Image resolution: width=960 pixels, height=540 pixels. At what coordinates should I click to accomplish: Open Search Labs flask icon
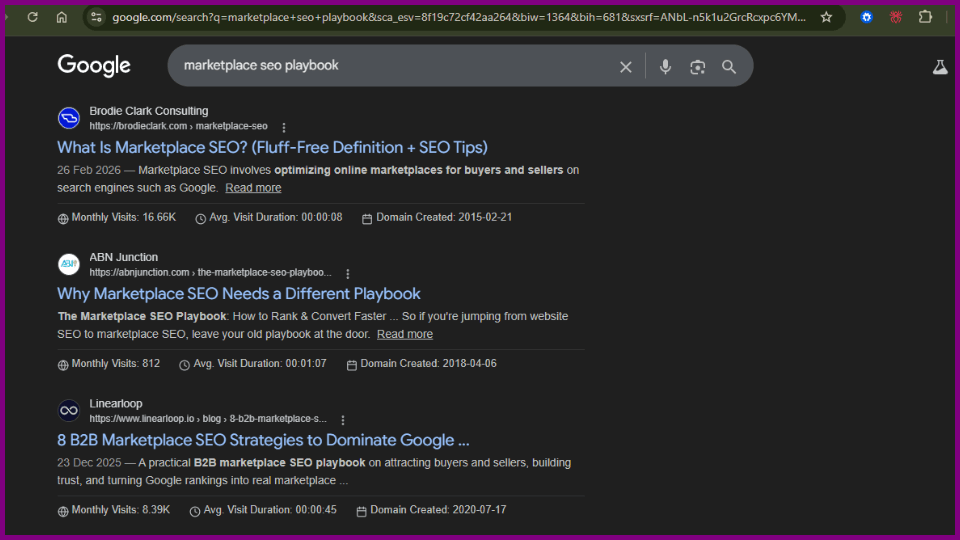[940, 67]
